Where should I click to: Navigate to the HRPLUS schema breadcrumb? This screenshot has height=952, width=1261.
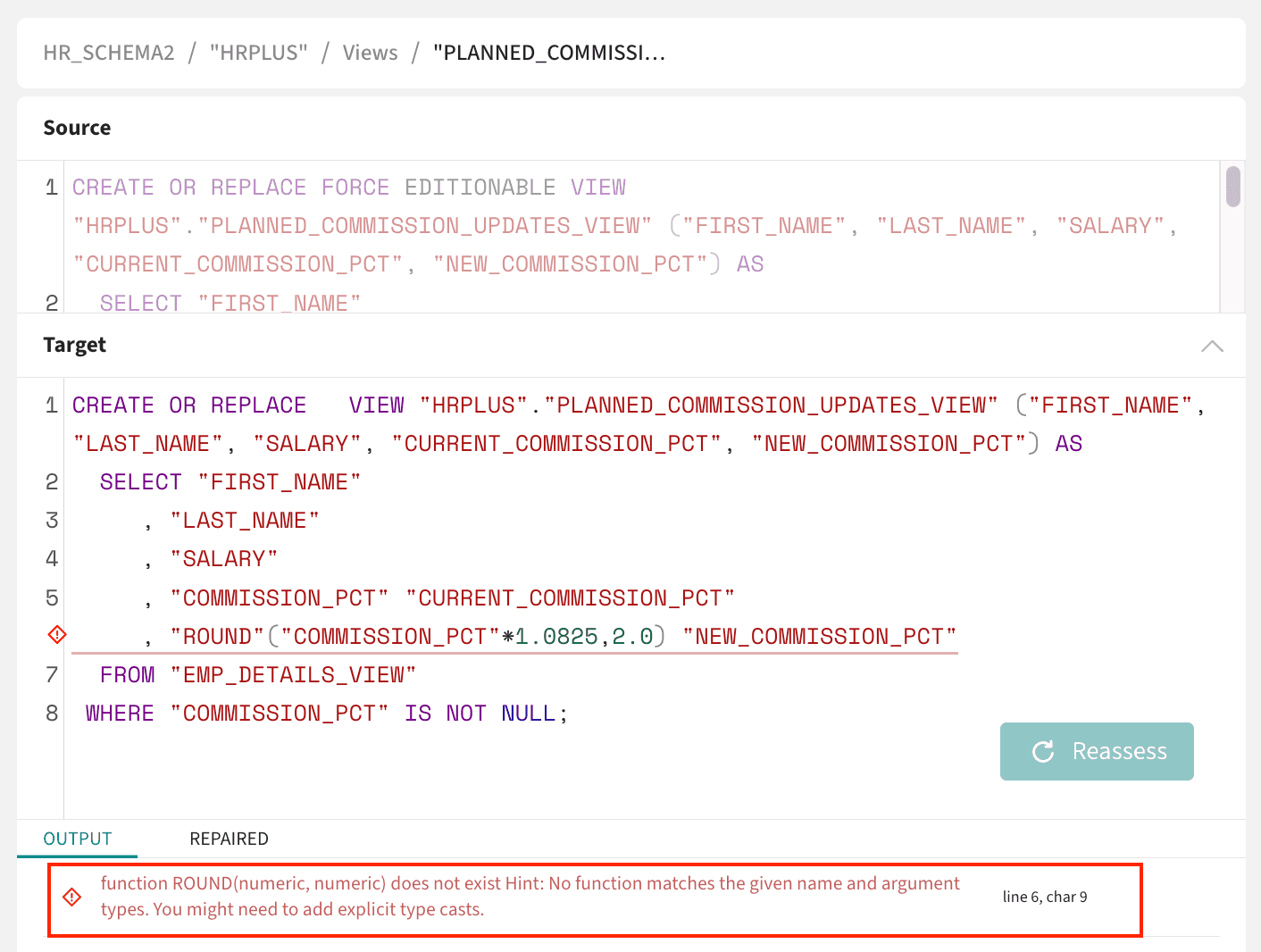258,53
